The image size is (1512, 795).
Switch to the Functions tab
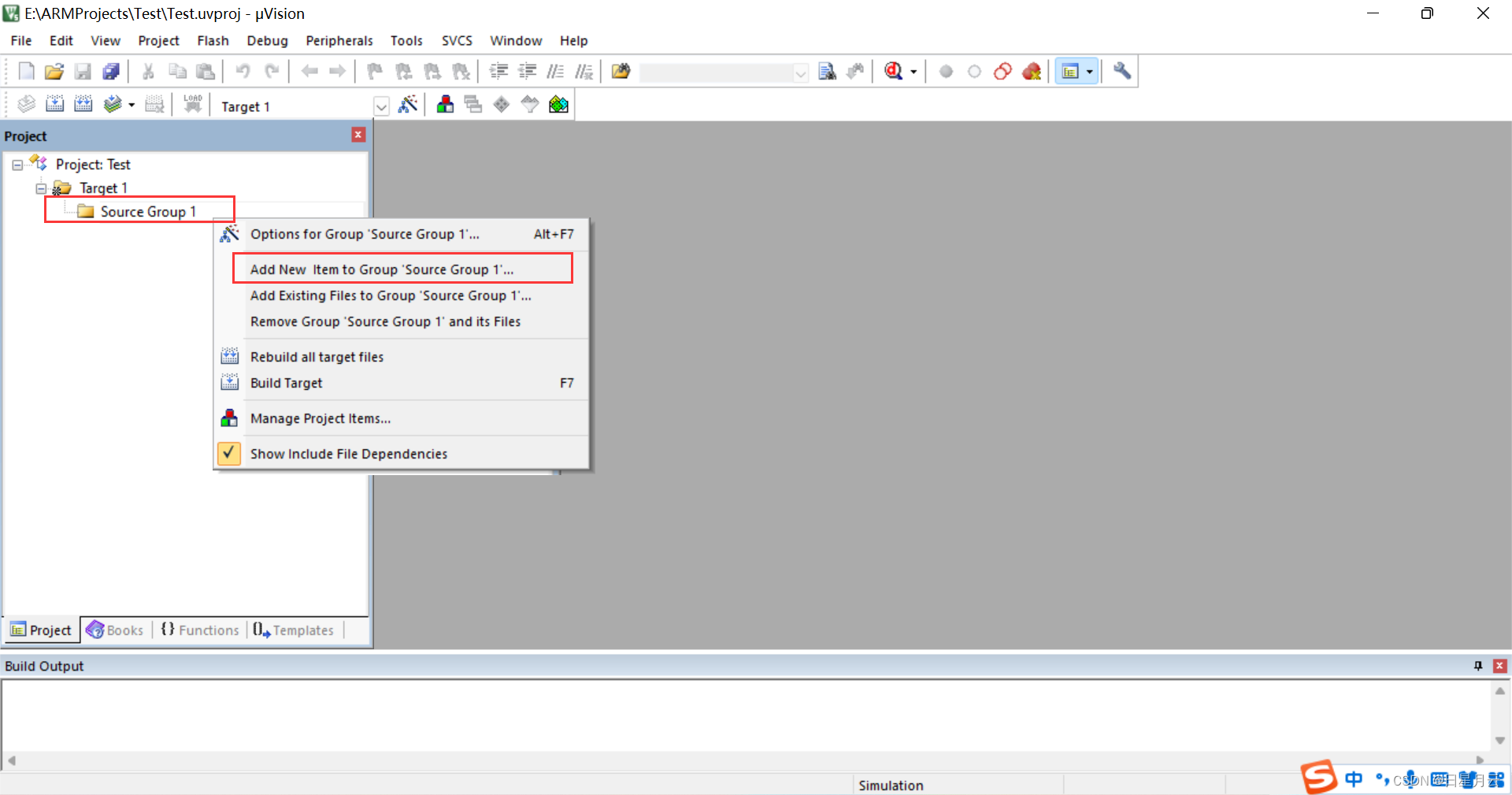coord(199,630)
